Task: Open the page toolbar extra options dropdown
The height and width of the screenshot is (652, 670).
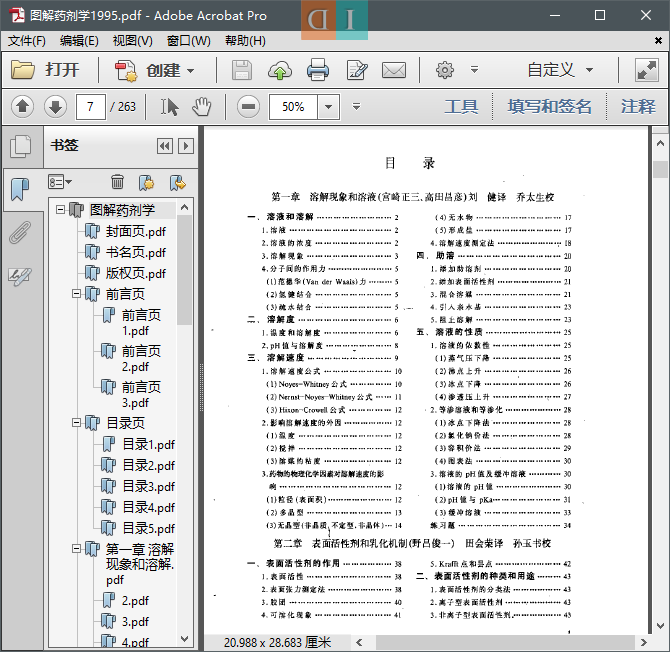Action: point(356,106)
